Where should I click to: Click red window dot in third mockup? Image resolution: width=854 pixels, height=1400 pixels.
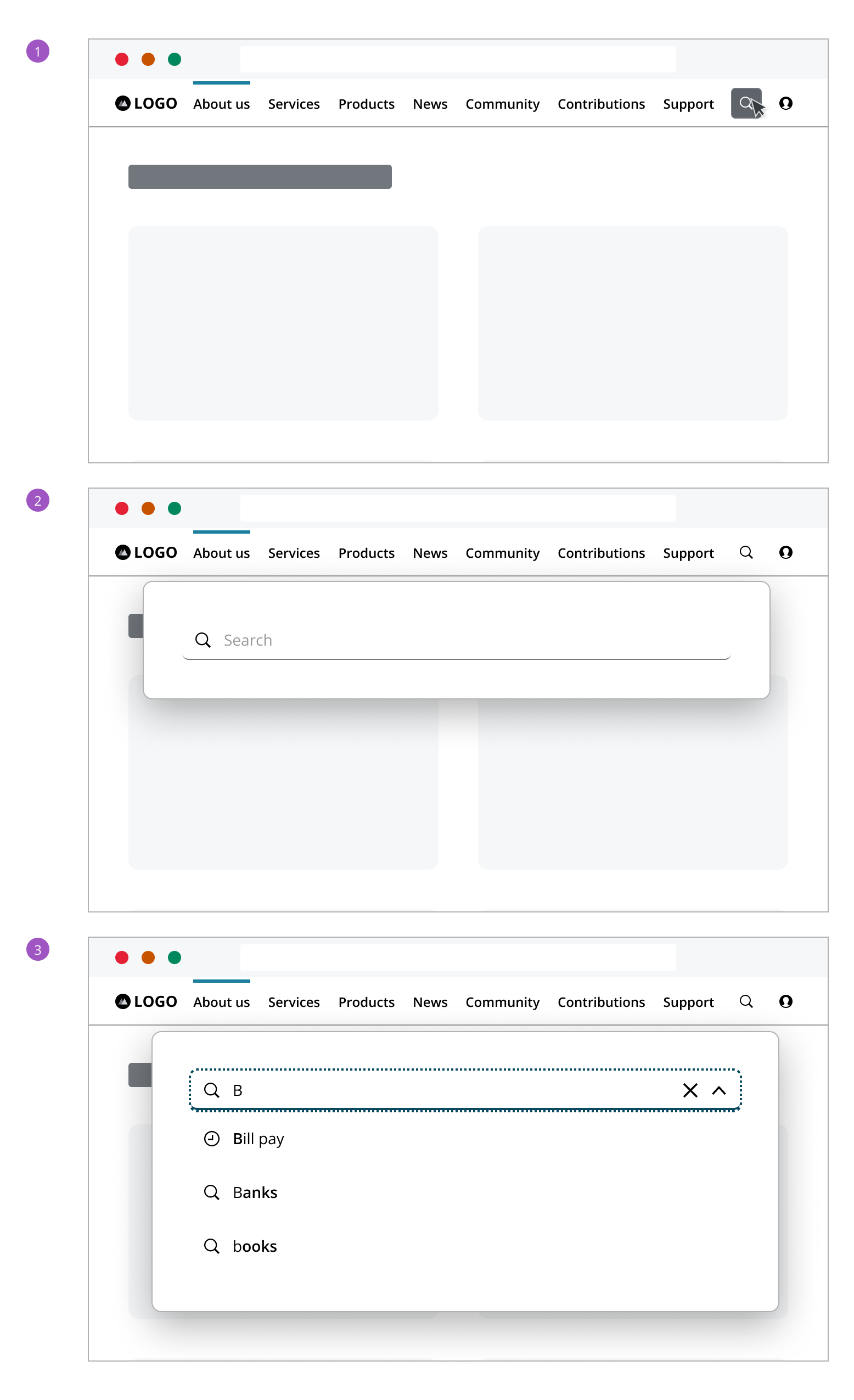coord(121,957)
